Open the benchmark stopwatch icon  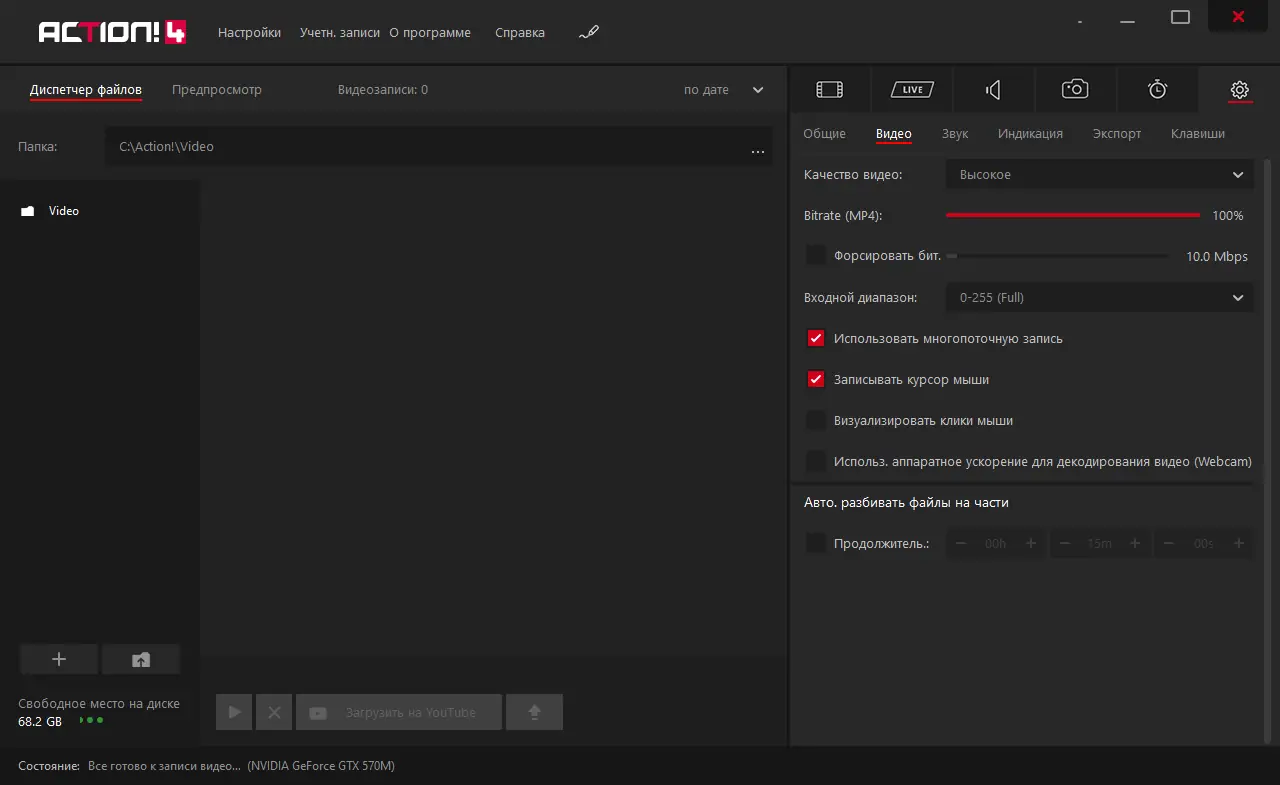click(x=1157, y=90)
